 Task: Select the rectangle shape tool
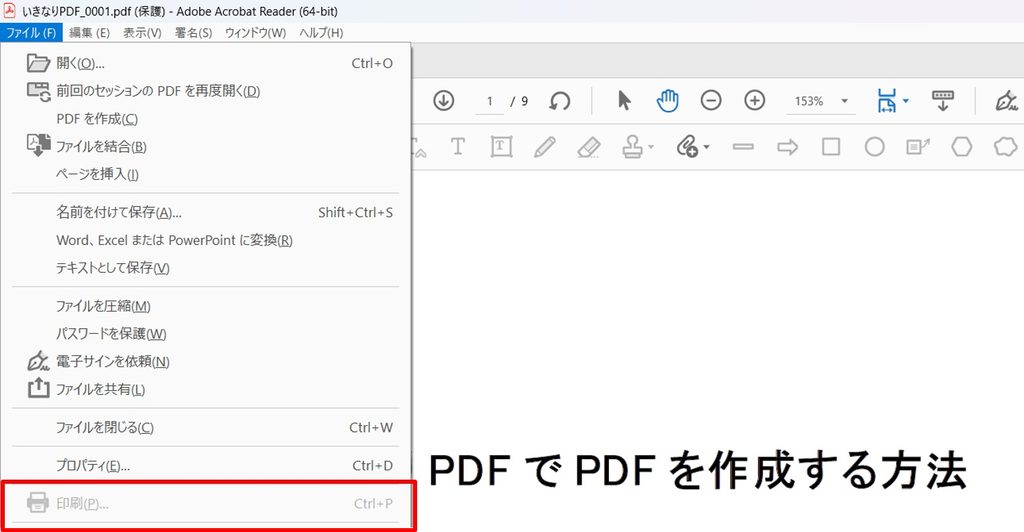(831, 146)
